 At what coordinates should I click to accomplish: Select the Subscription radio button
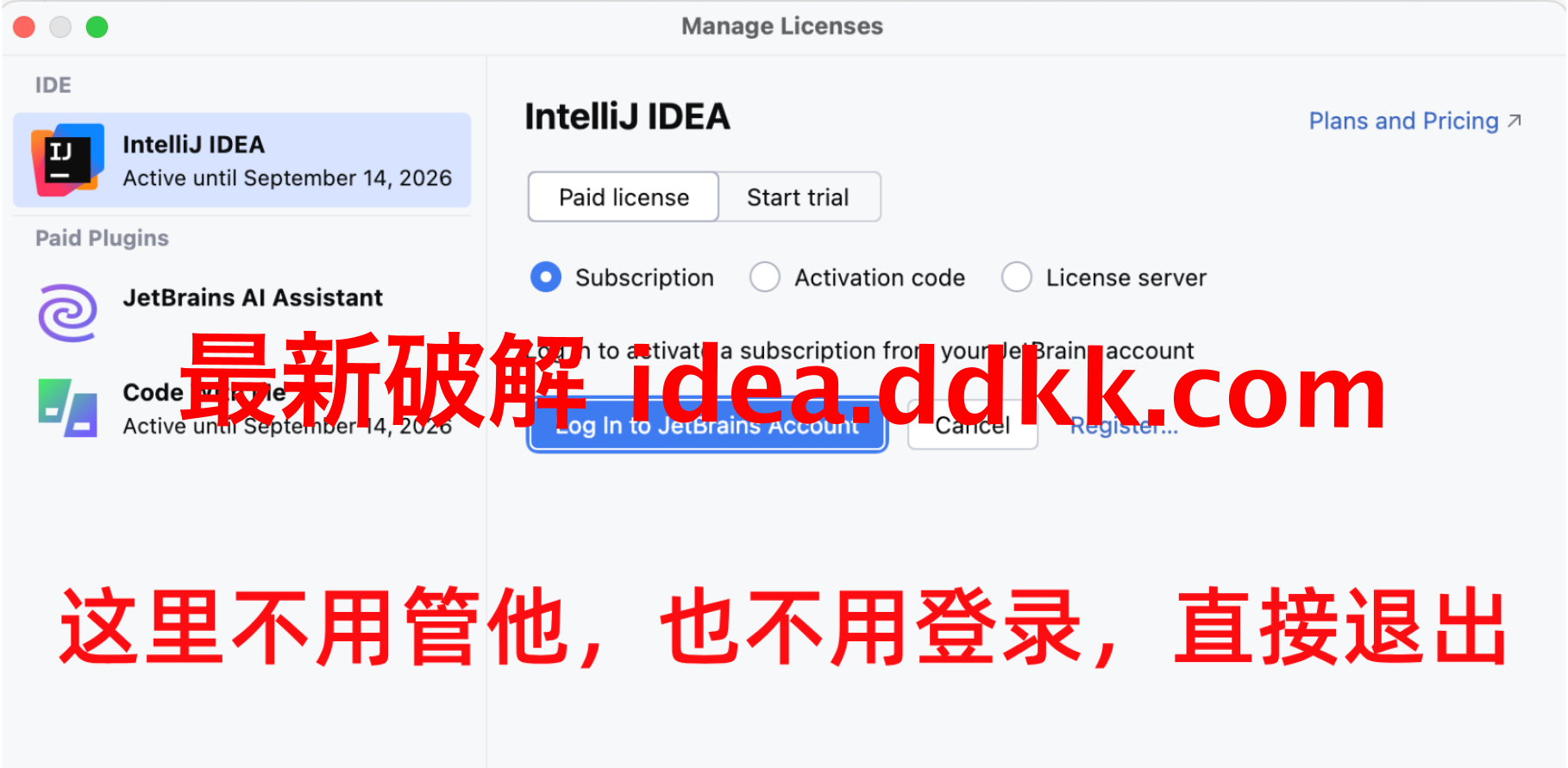[x=546, y=278]
